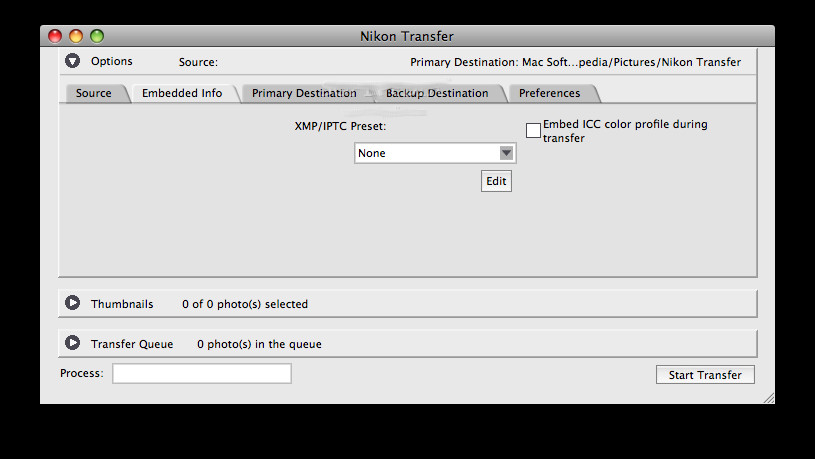
Task: Open the Preferences tab
Action: (x=549, y=93)
